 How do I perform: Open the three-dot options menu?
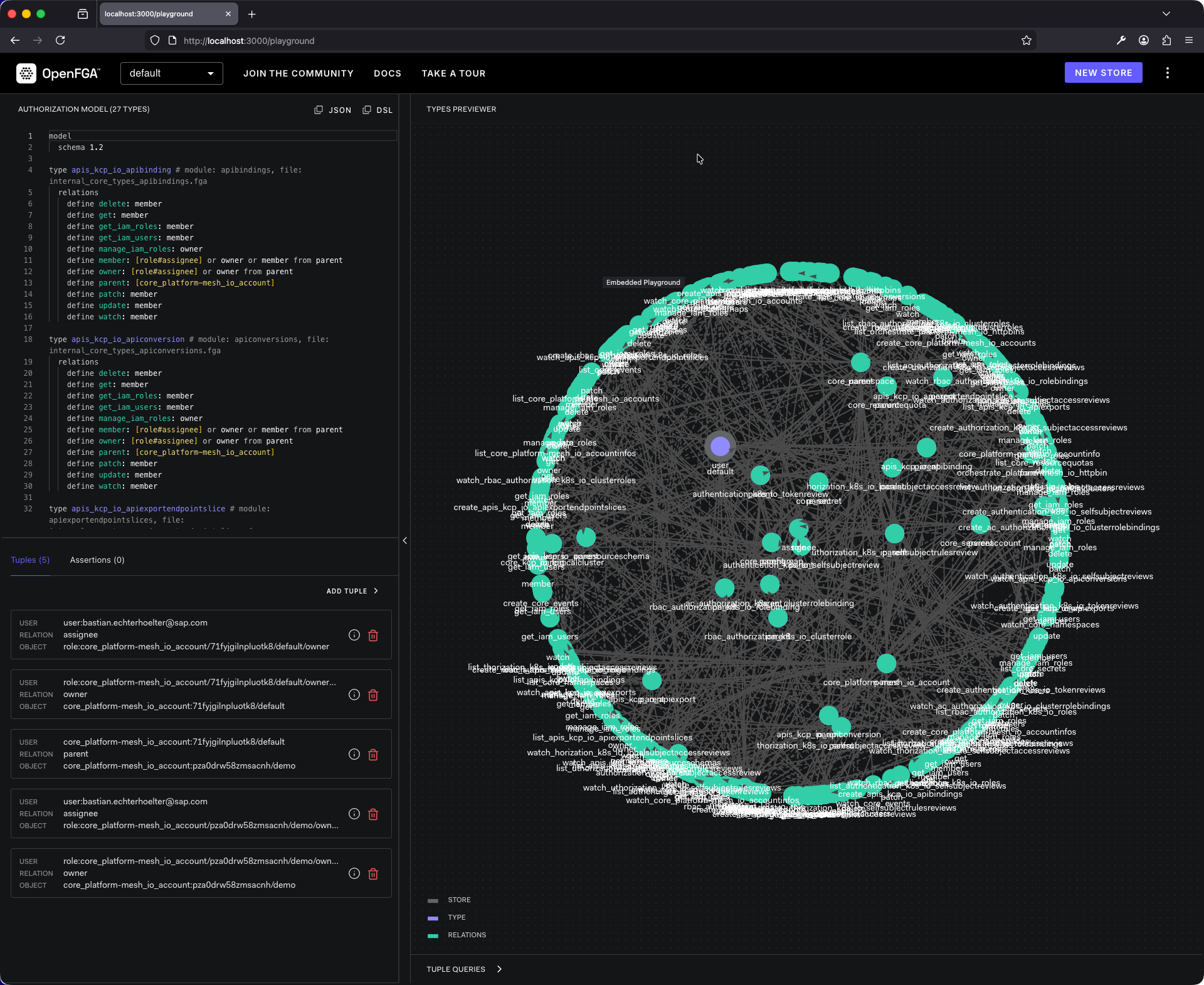coord(1167,73)
